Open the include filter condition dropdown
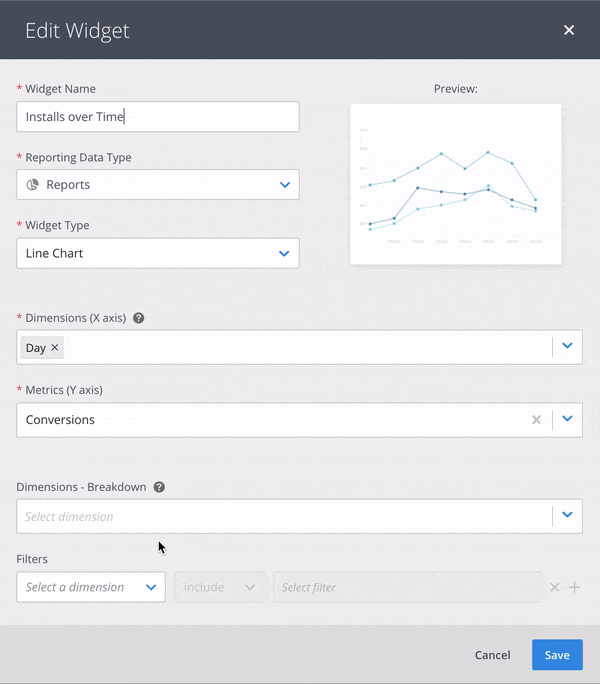The image size is (600, 684). (x=219, y=587)
